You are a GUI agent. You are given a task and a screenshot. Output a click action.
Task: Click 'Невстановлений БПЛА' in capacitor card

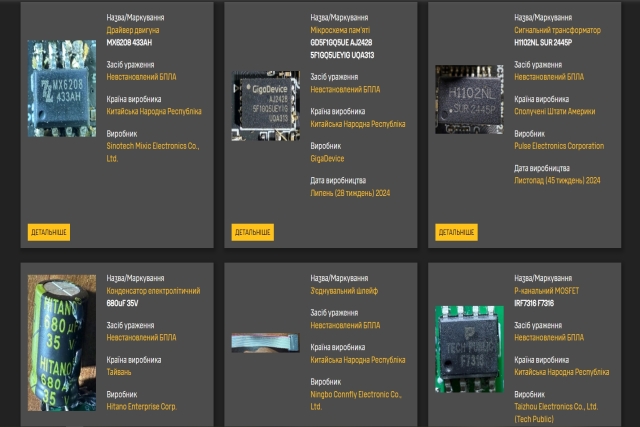[141, 338]
